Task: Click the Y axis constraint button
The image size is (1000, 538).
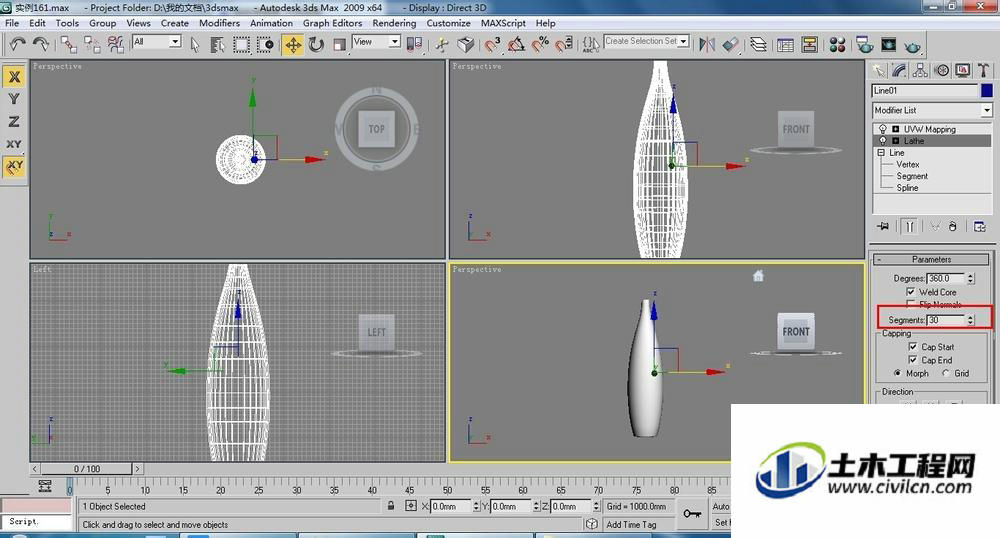Action: point(14,99)
